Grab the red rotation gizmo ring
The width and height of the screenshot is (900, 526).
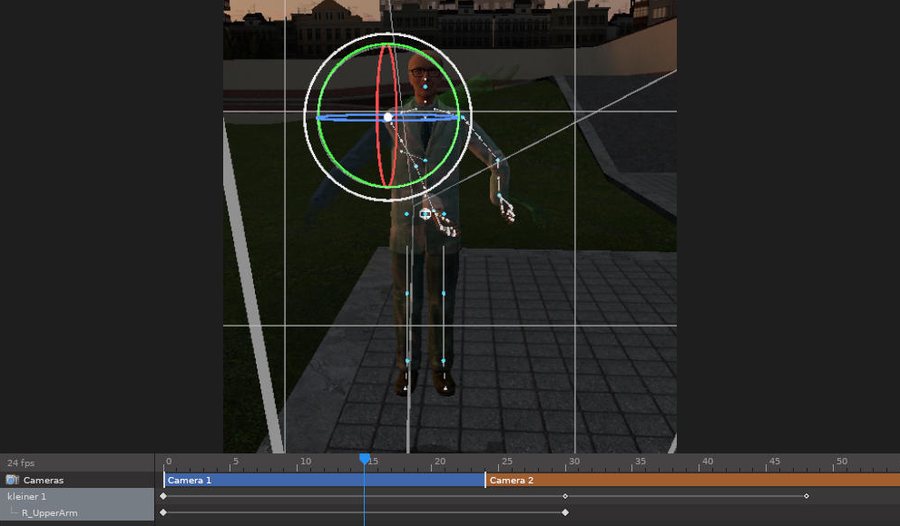[377, 117]
